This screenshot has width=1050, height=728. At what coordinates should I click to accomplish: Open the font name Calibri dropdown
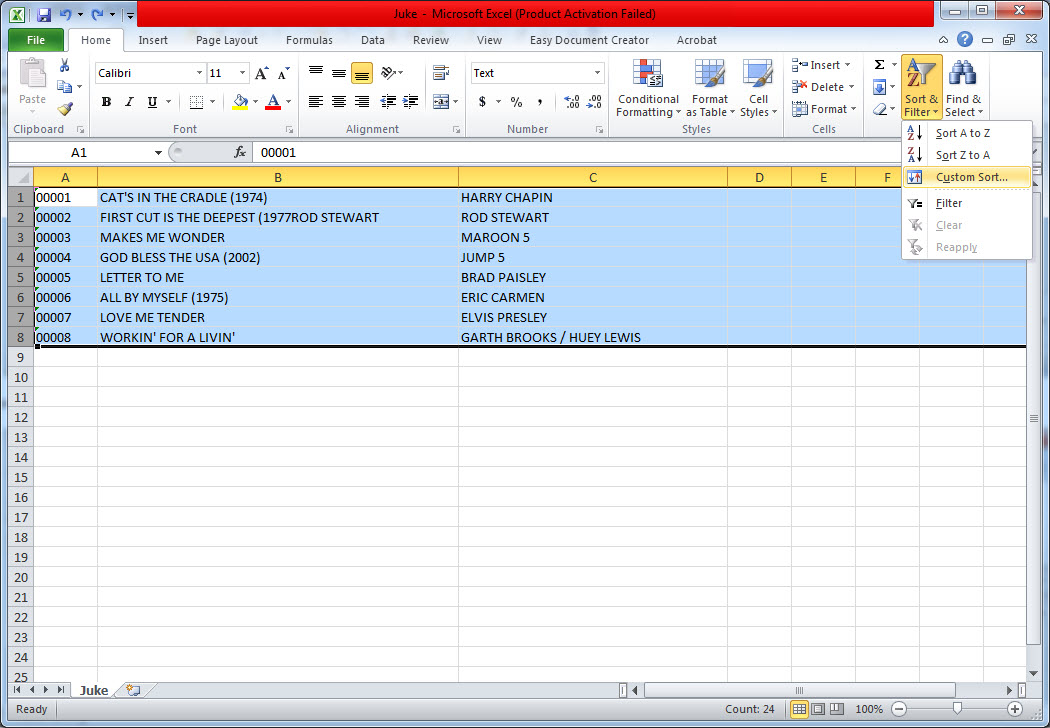(197, 73)
